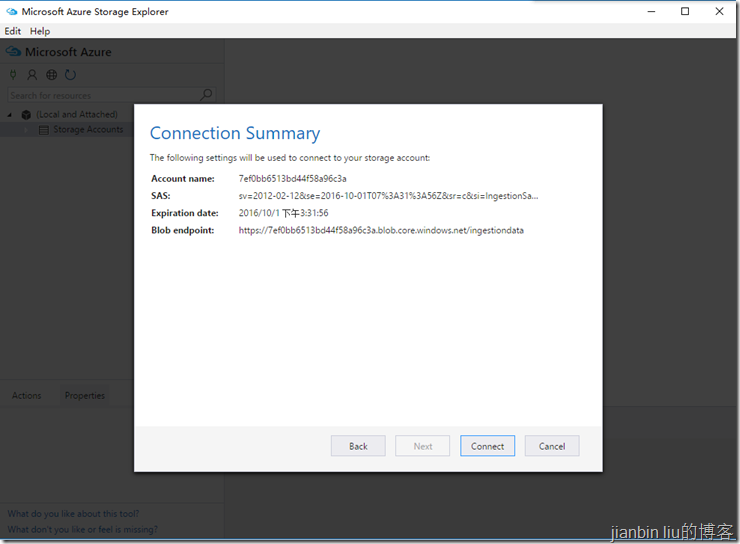Open the 'What don't you like or feel is missing?' link
This screenshot has width=740, height=544.
tap(83, 529)
